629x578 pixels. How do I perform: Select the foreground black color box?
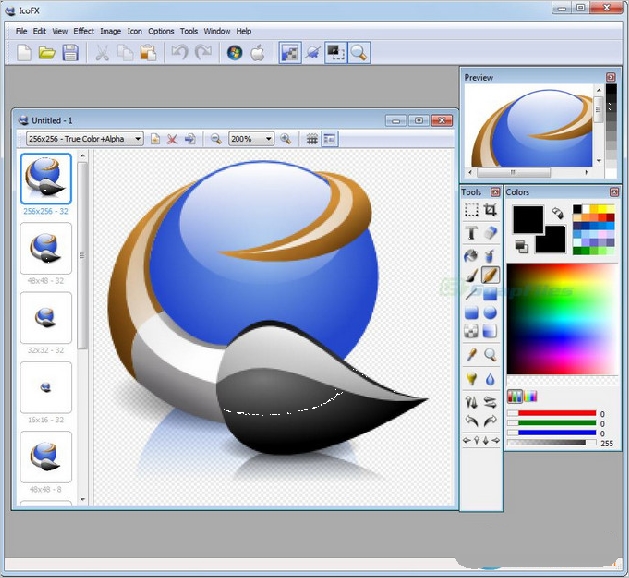528,219
